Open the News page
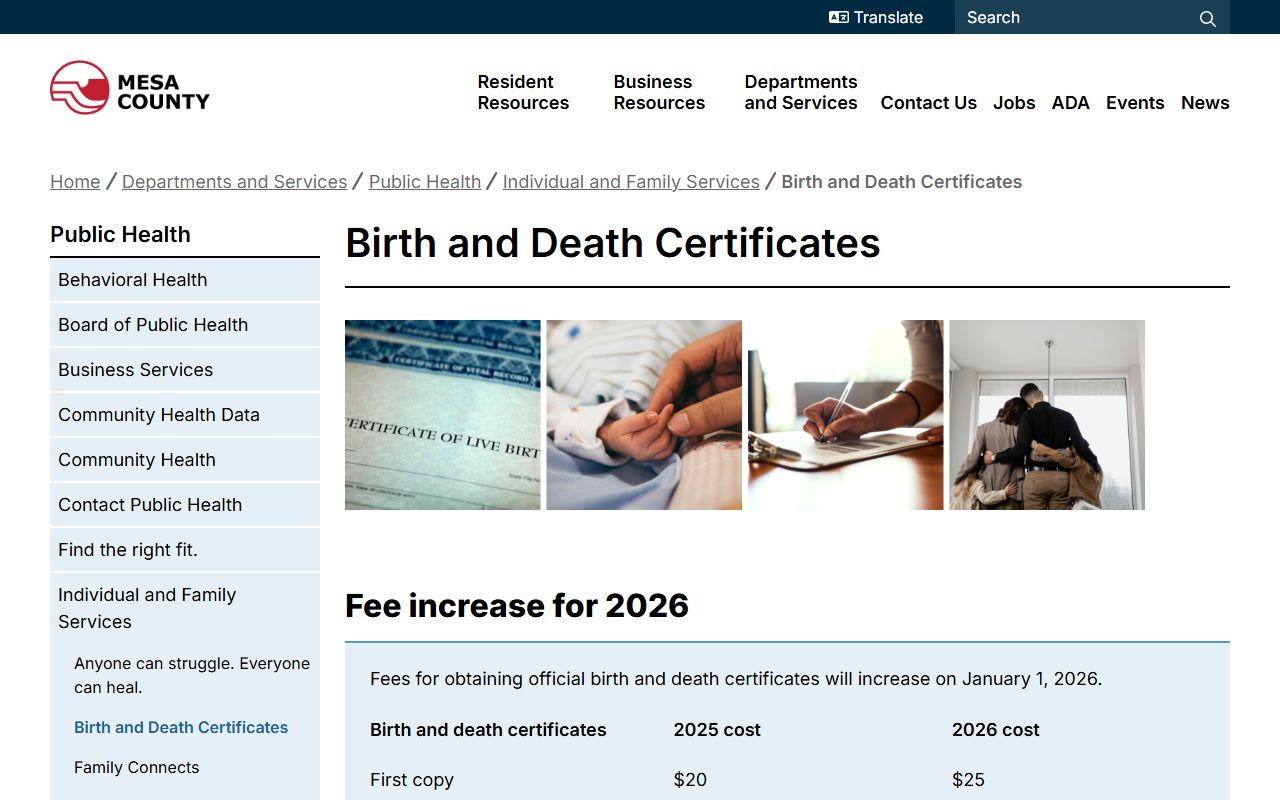1280x800 pixels. coord(1205,103)
